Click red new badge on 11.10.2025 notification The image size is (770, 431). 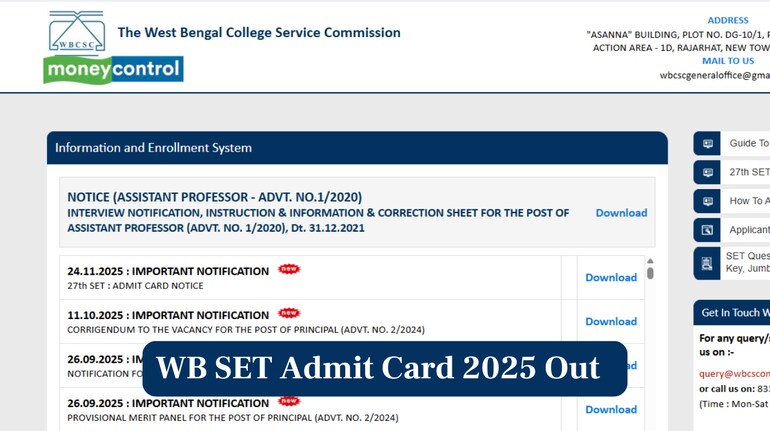[289, 313]
